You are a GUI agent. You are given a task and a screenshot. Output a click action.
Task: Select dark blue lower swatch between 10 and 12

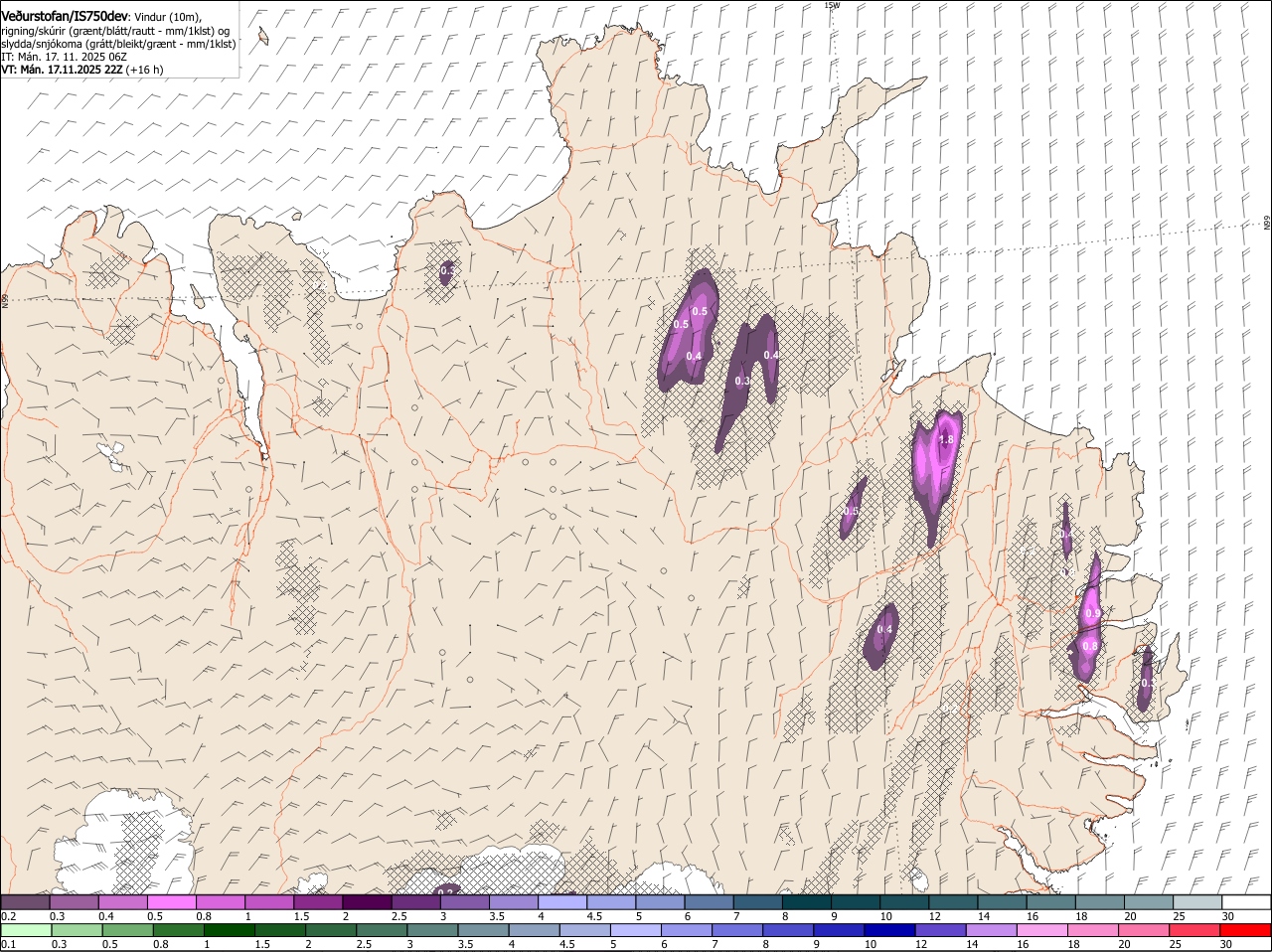click(890, 930)
